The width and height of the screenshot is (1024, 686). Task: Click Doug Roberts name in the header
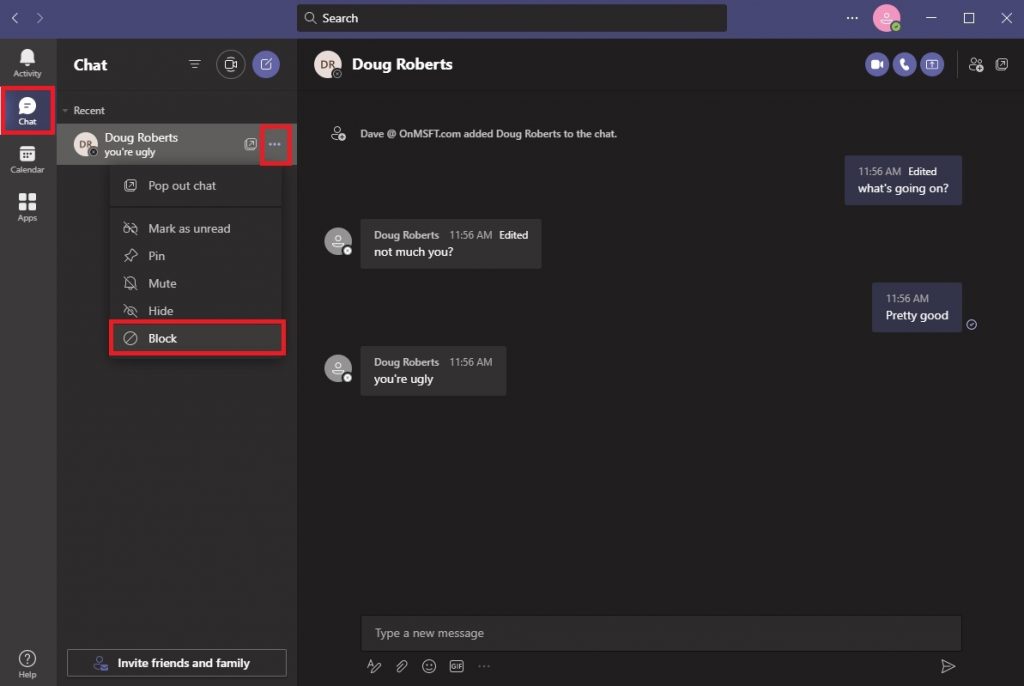(x=402, y=64)
